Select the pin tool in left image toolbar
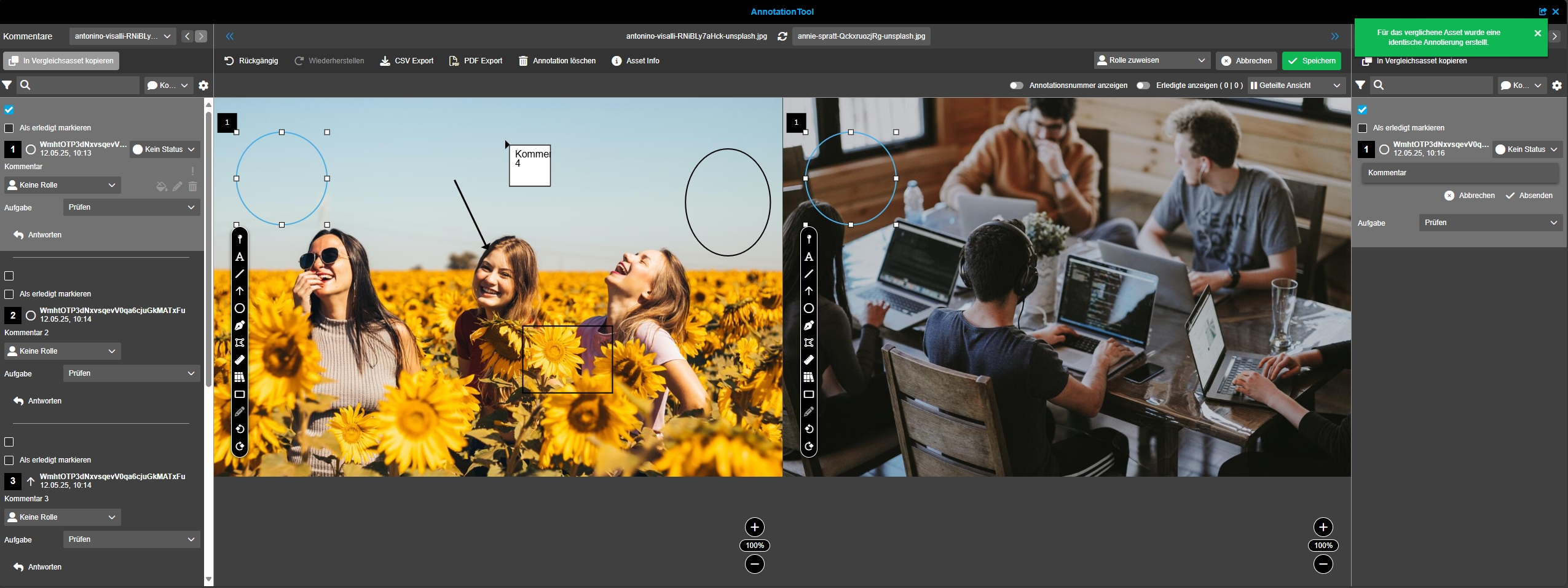The height and width of the screenshot is (588, 1568). tap(240, 239)
